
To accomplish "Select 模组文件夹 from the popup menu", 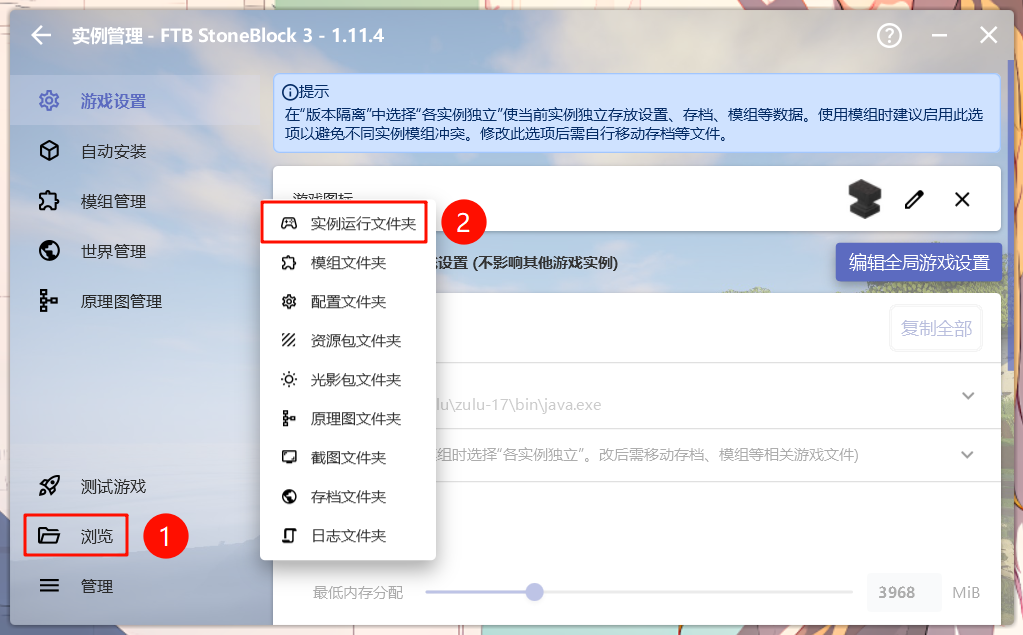I will (346, 263).
